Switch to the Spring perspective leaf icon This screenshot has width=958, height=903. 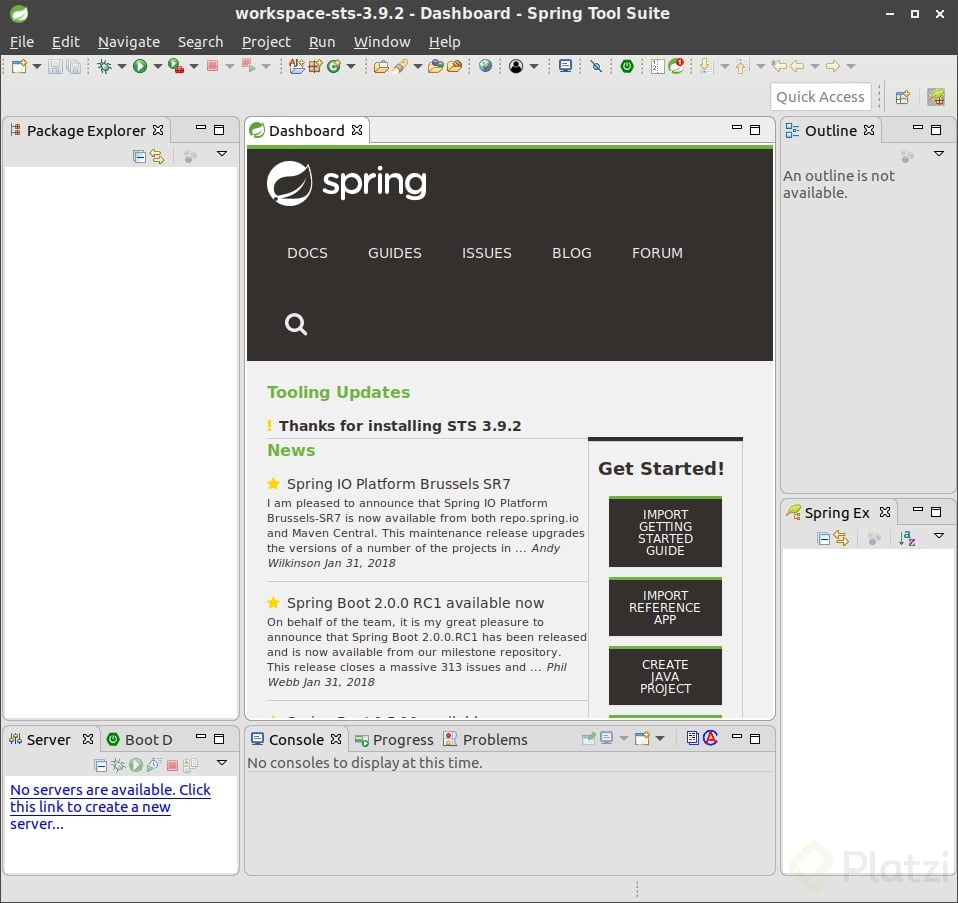[x=936, y=97]
